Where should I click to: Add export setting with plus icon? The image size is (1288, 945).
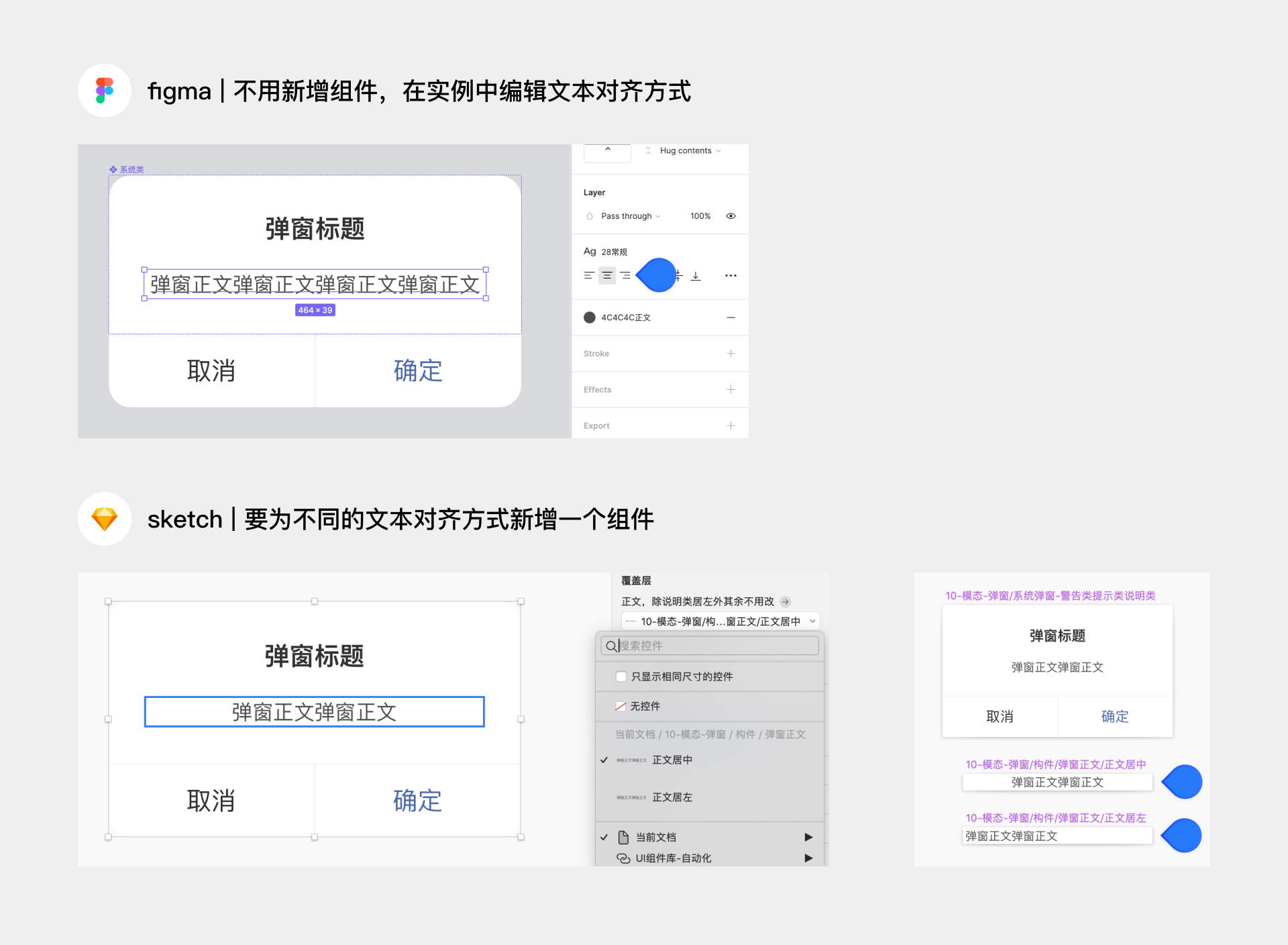[x=731, y=426]
